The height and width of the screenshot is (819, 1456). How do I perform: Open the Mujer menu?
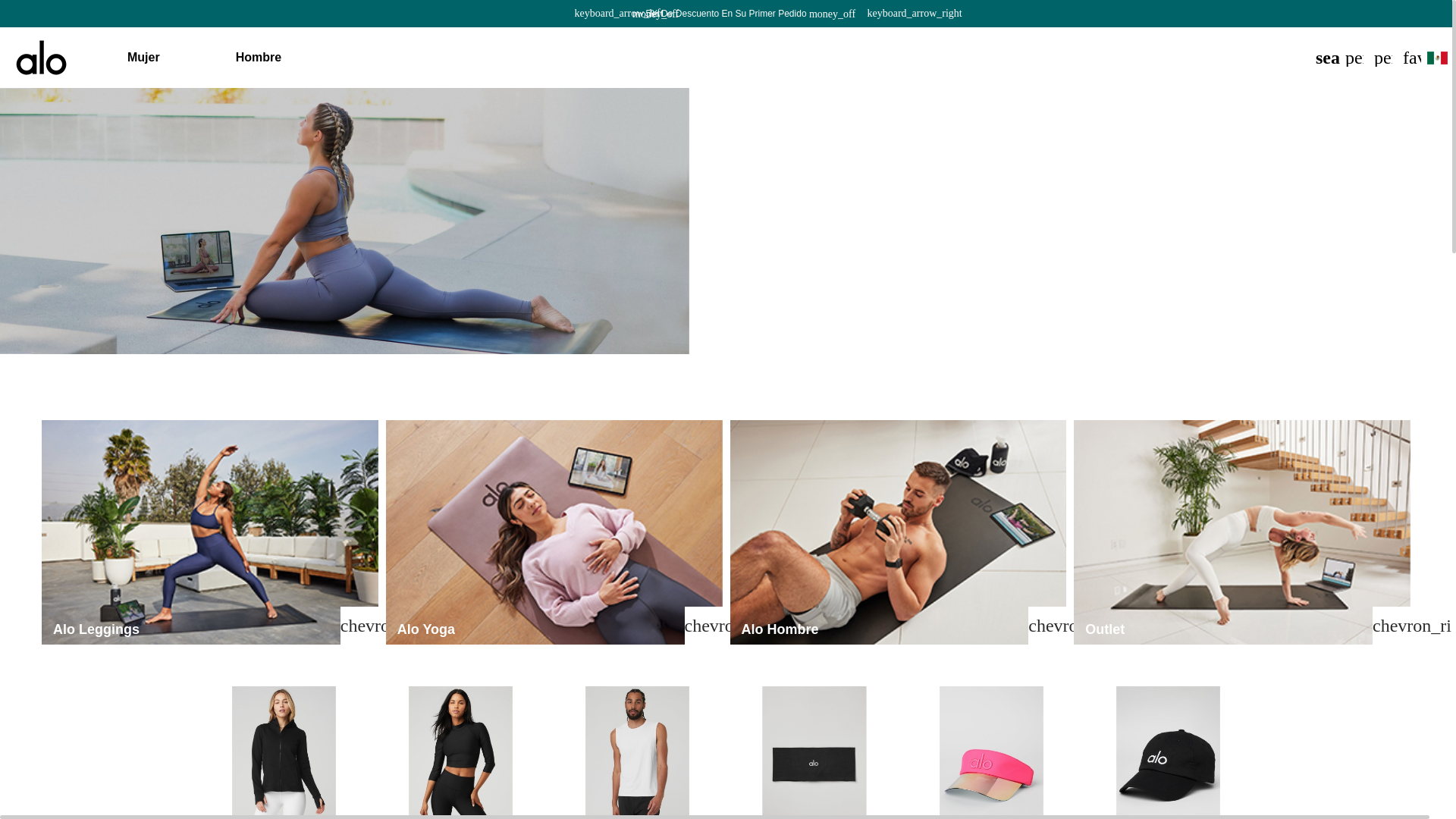click(x=143, y=58)
